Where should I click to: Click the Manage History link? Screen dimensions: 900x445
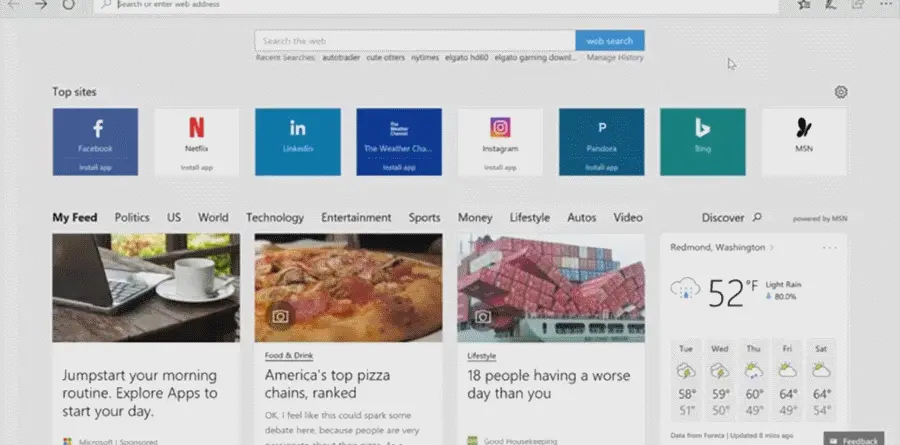(x=615, y=57)
